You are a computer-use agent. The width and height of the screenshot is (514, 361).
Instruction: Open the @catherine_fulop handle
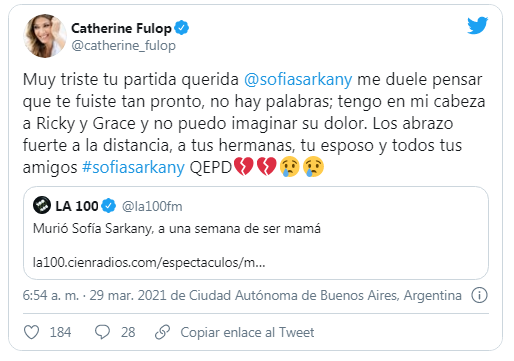click(x=123, y=46)
